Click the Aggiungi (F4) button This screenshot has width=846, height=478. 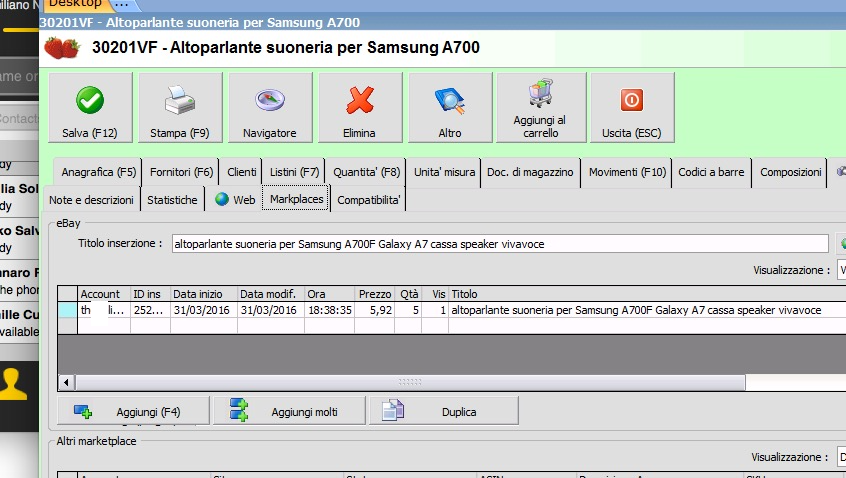click(x=133, y=412)
